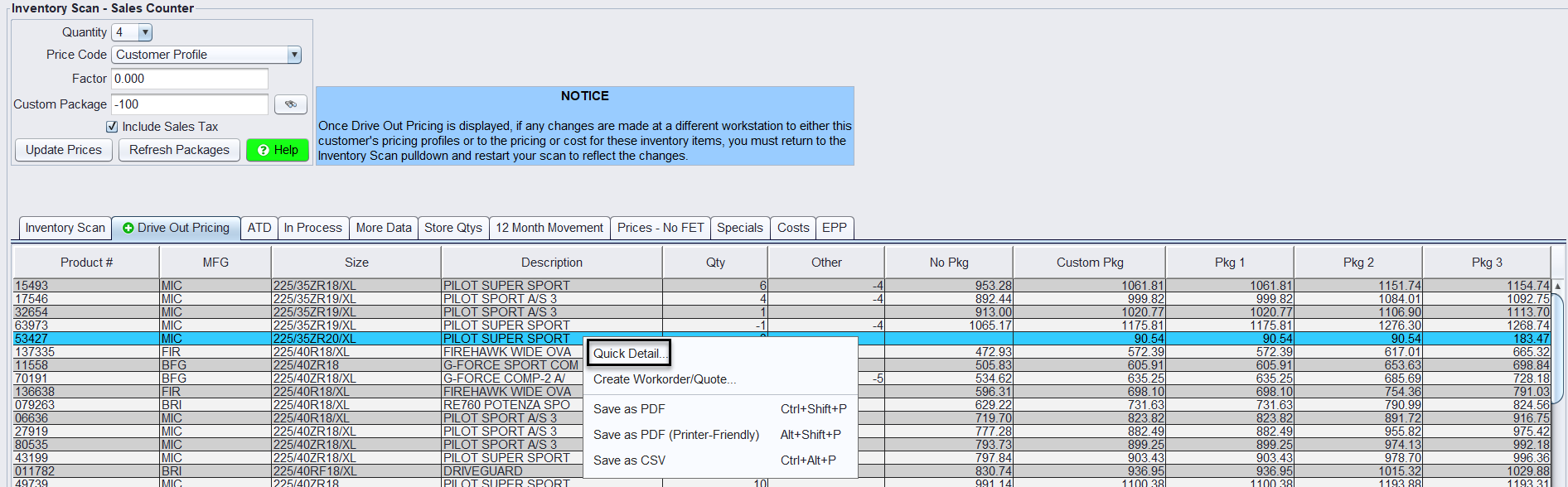Click the table scrollbar up arrow
The height and width of the screenshot is (487, 1568).
(1557, 287)
